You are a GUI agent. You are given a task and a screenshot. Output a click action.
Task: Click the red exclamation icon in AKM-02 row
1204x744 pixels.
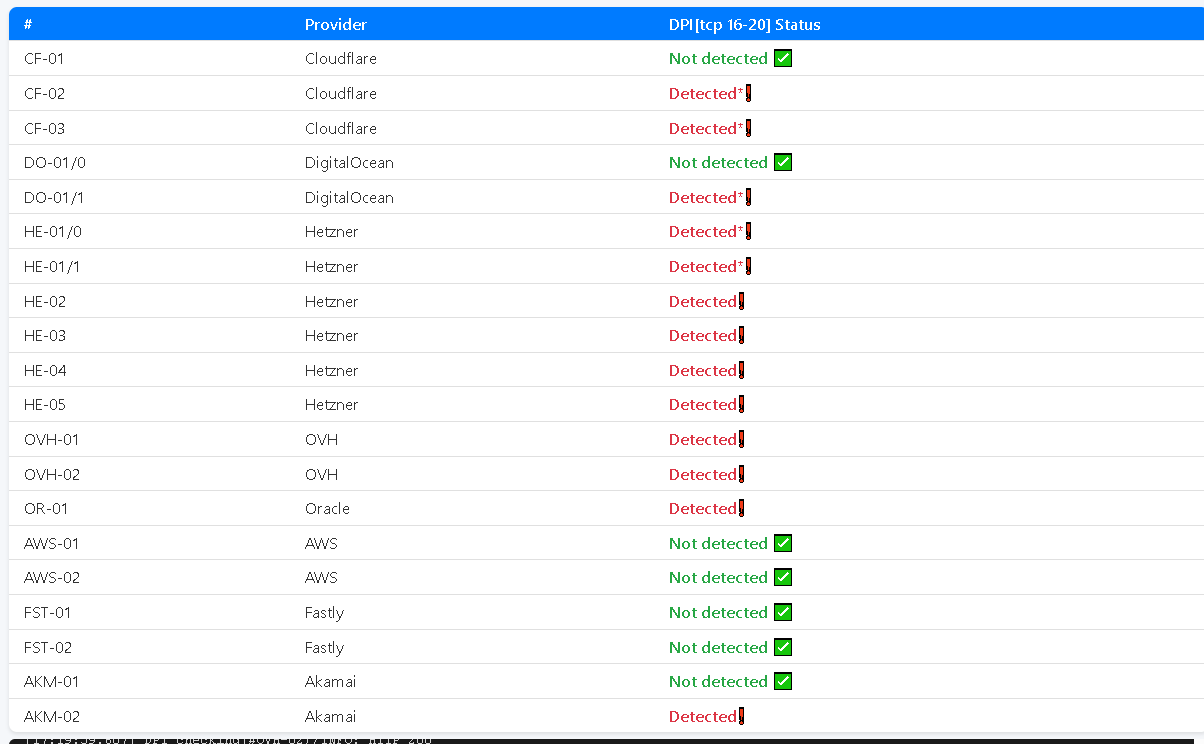point(741,717)
